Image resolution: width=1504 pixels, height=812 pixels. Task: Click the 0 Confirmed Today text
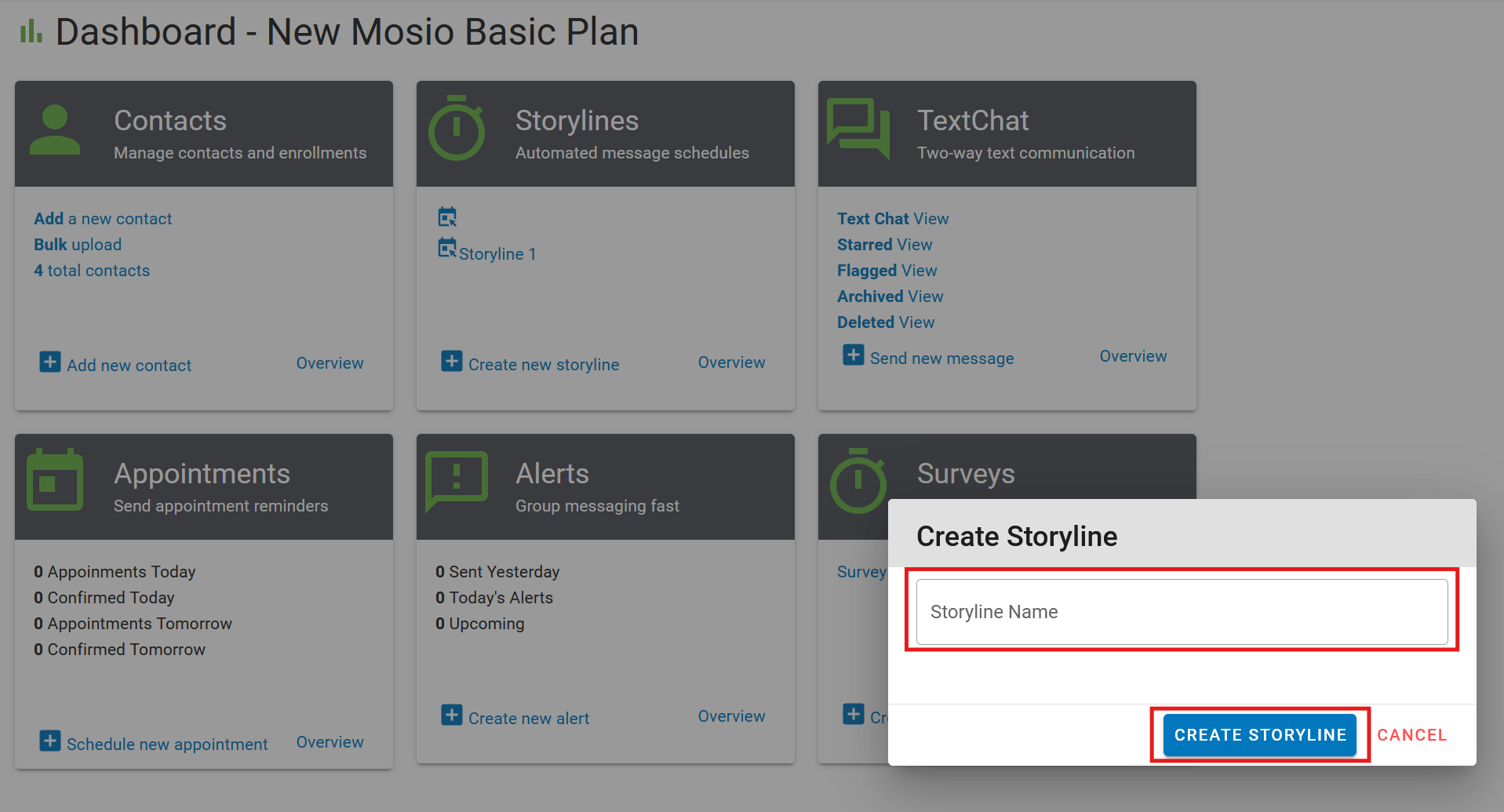pyautogui.click(x=104, y=598)
